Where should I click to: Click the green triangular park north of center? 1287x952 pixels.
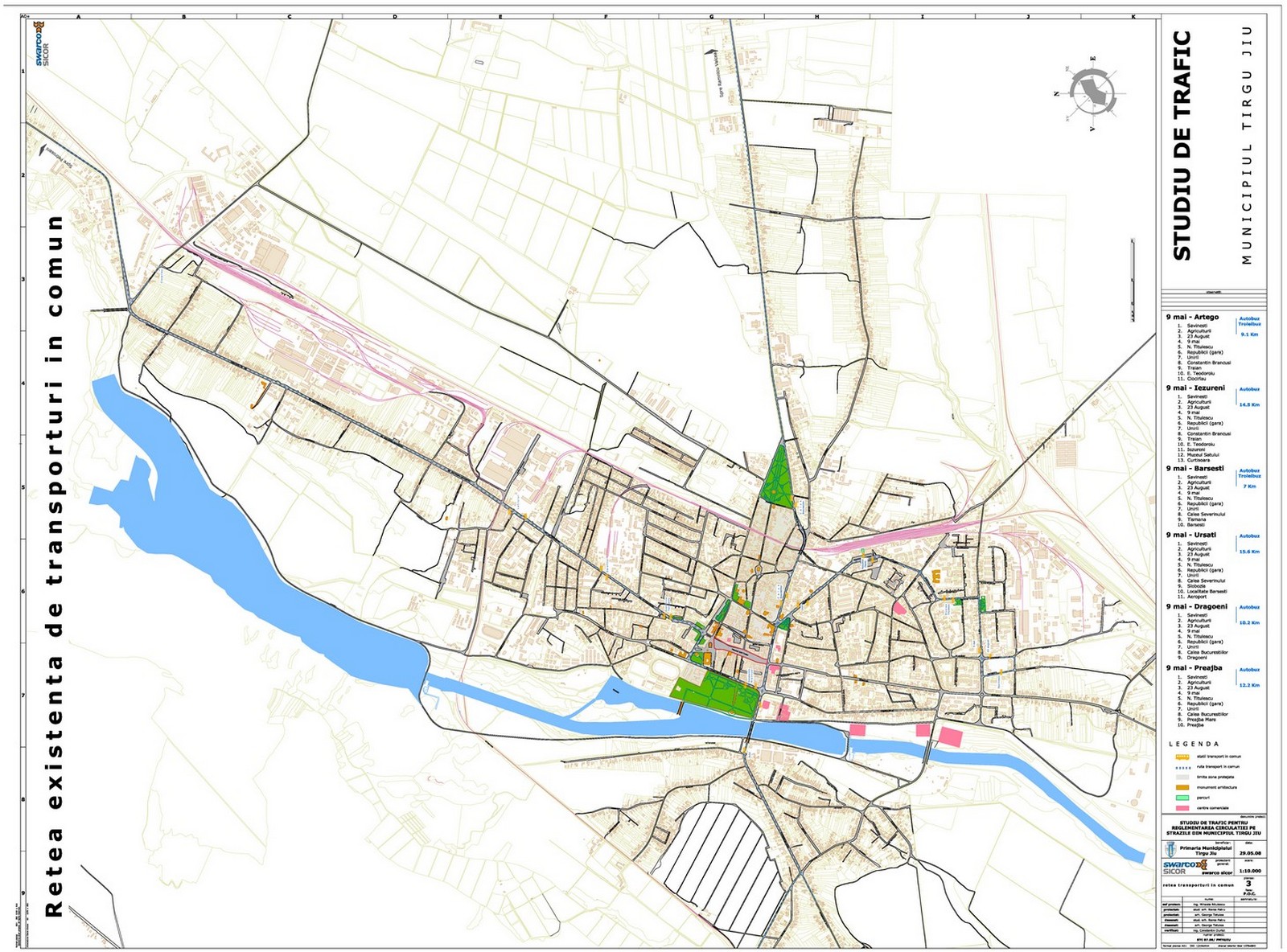coord(776,480)
